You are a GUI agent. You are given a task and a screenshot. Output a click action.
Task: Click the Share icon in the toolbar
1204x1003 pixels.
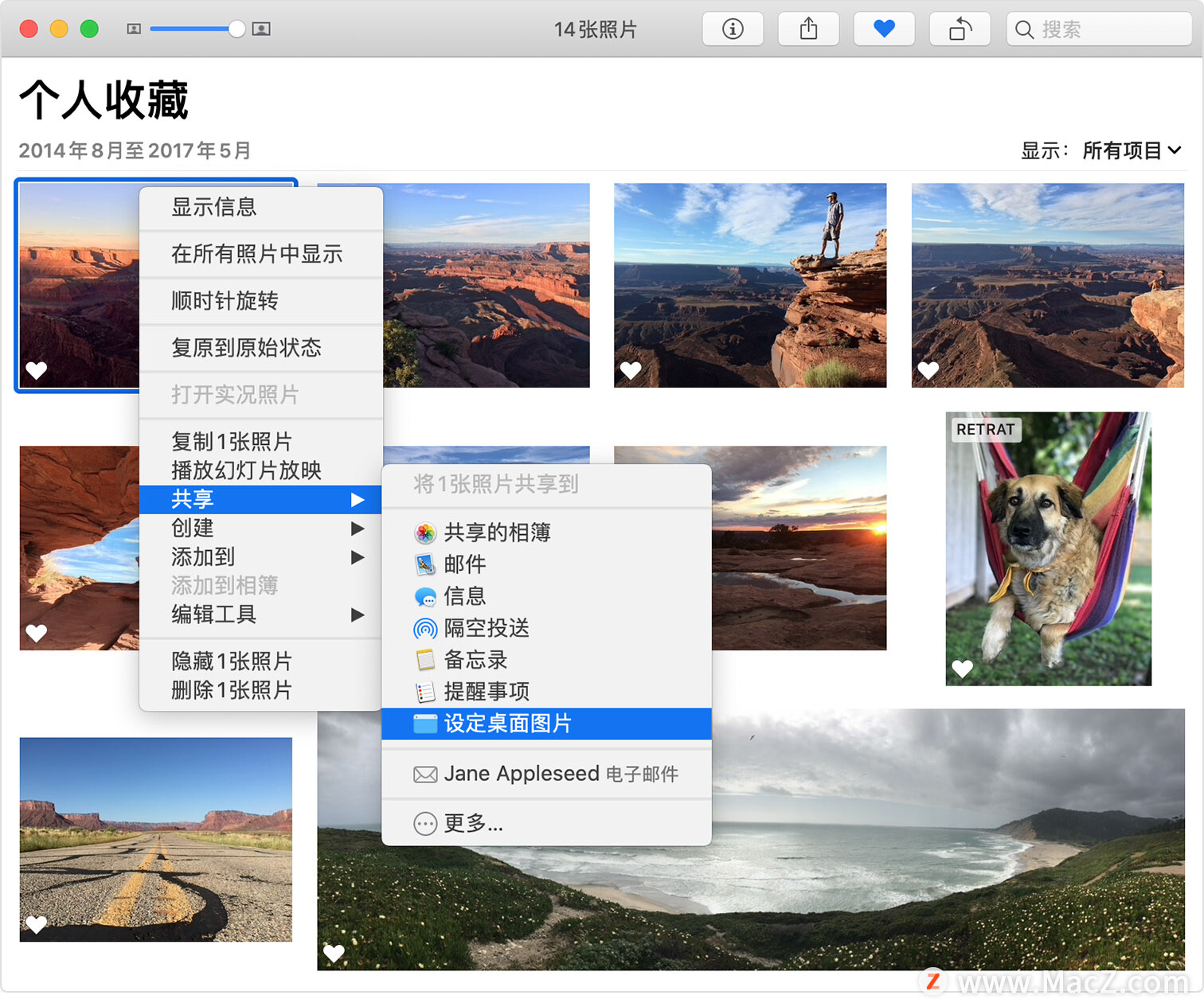(x=808, y=29)
